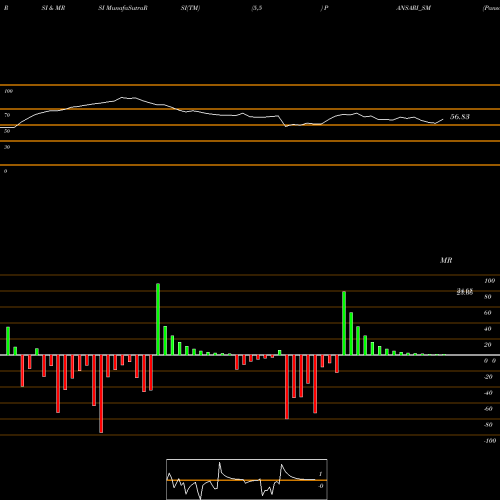The height and width of the screenshot is (500, 500).
Task: Select the MR right axis label -20
Action: (488, 377)
